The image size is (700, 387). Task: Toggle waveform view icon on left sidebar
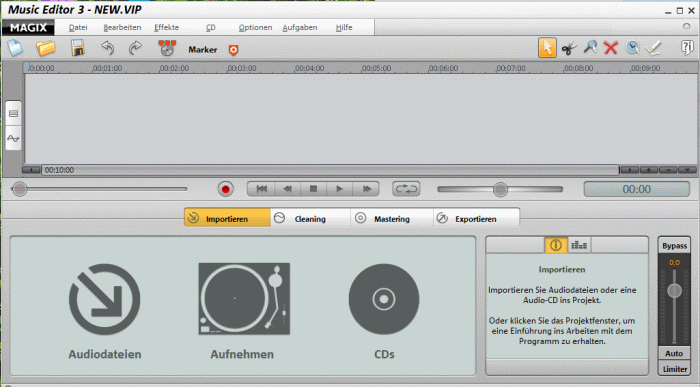(x=13, y=138)
